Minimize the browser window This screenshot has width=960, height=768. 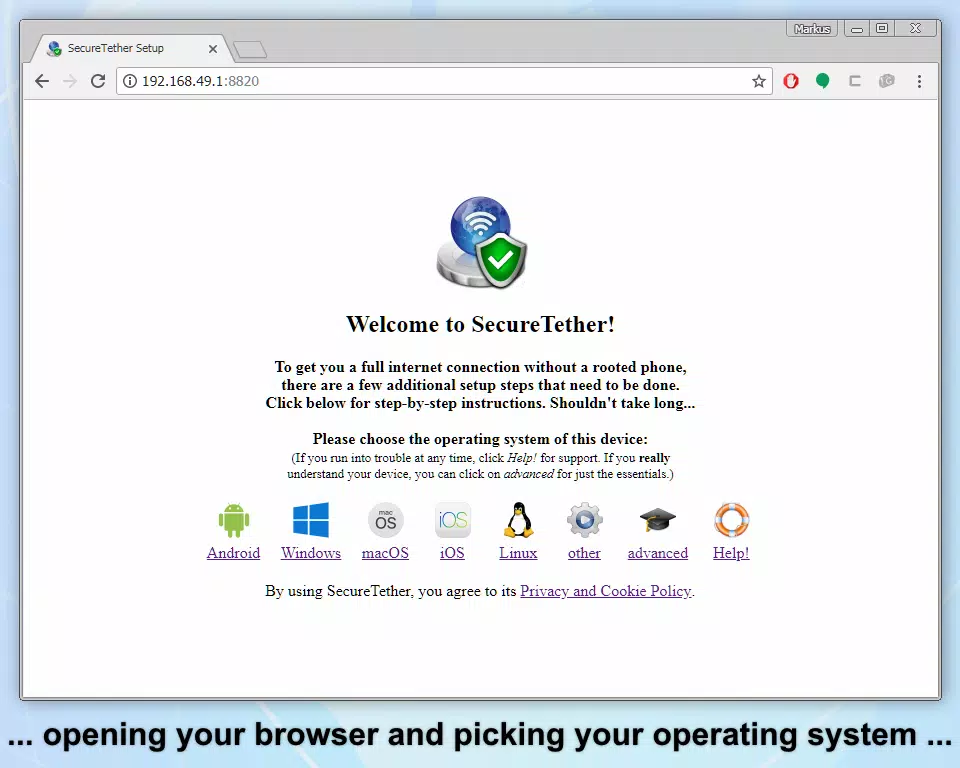point(857,29)
